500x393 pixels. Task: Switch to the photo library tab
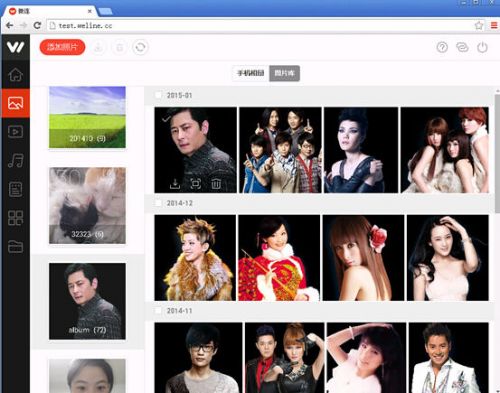click(x=284, y=73)
